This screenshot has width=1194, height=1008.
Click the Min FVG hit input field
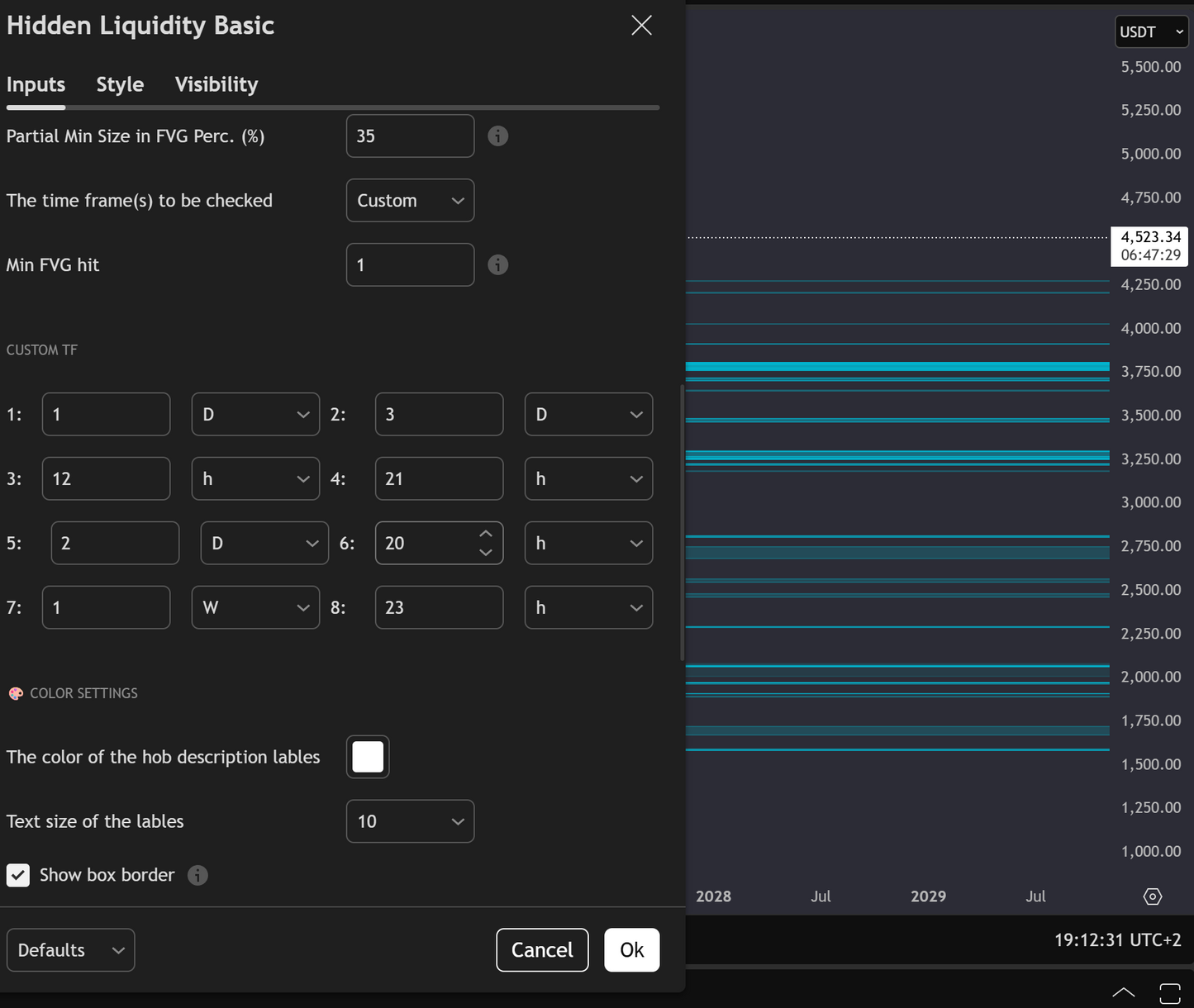click(410, 265)
